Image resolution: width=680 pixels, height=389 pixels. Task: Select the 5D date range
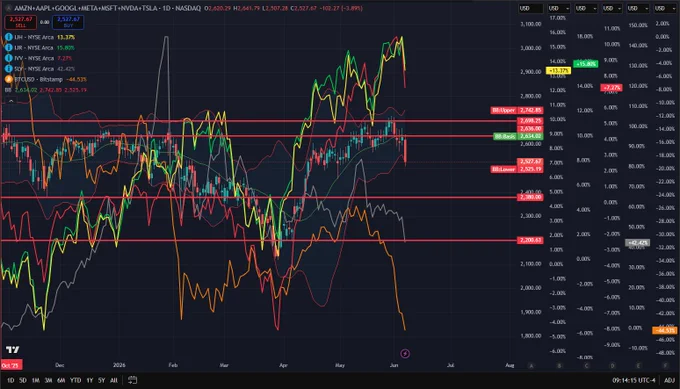point(23,380)
